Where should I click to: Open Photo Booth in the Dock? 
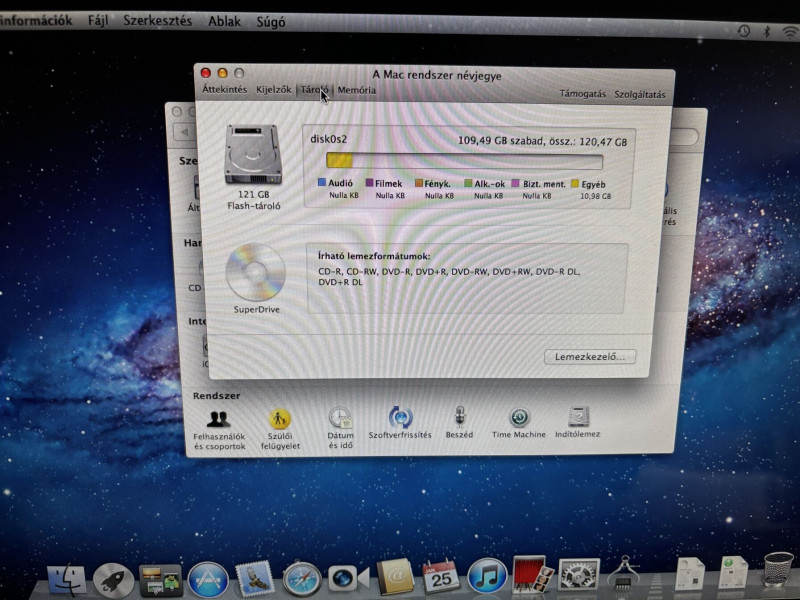(x=533, y=574)
